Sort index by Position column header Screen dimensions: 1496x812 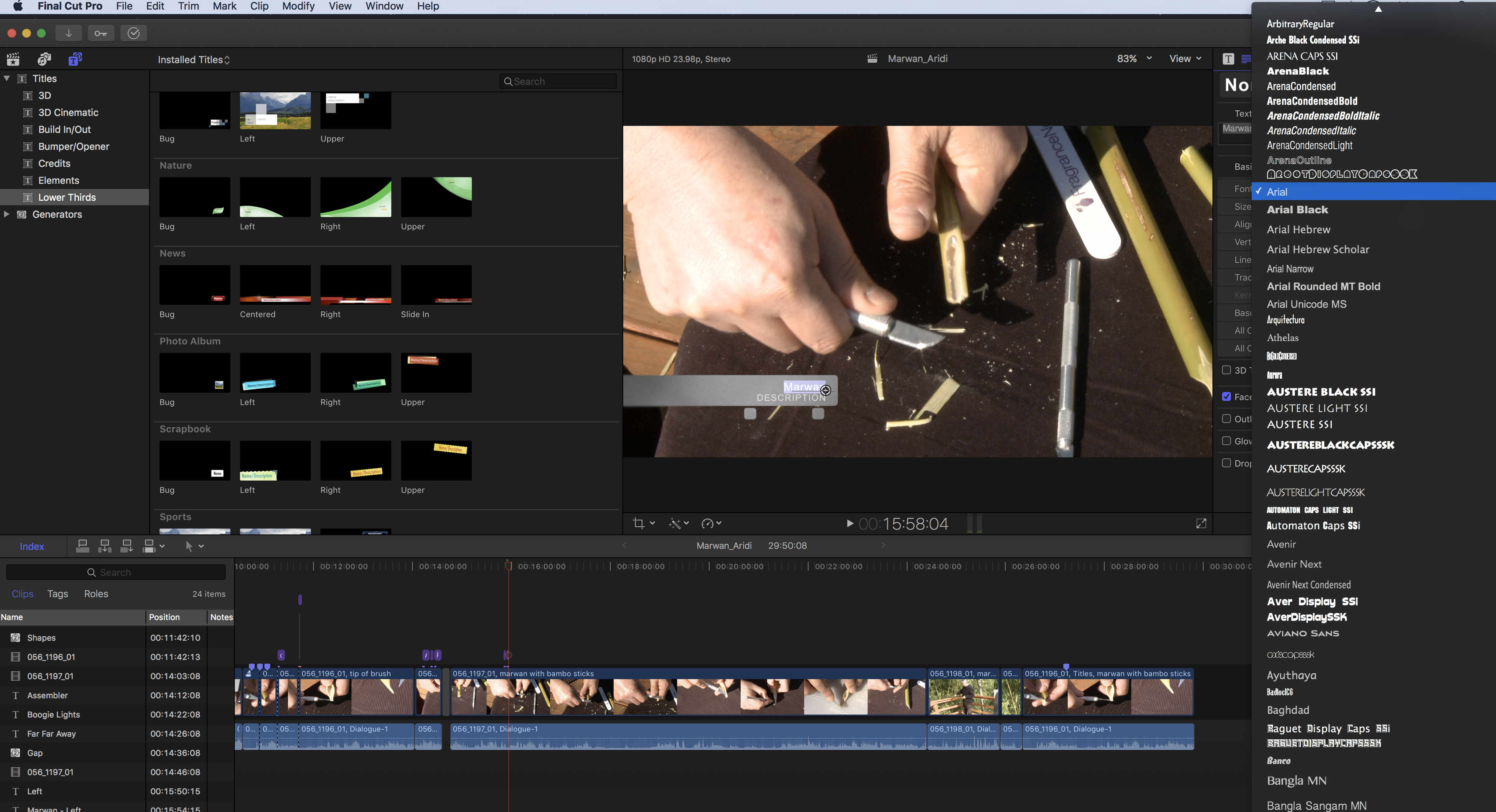[x=176, y=617]
